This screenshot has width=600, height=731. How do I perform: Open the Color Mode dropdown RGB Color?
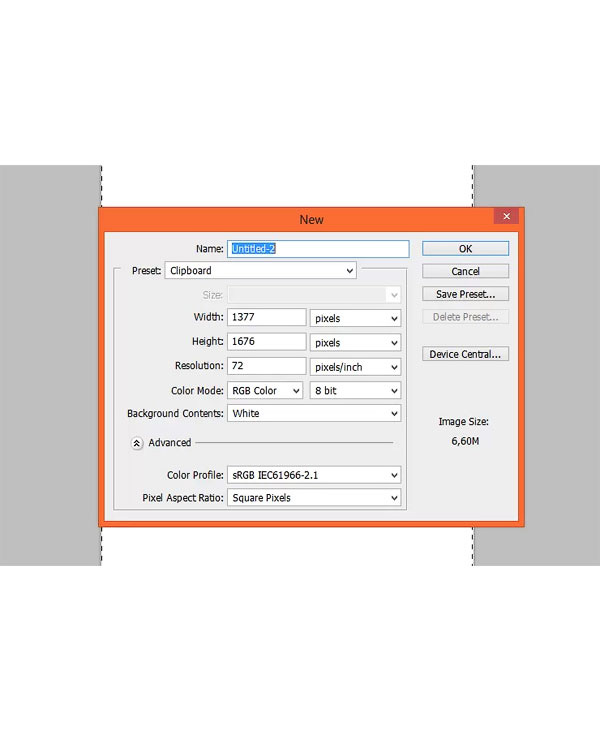(265, 390)
